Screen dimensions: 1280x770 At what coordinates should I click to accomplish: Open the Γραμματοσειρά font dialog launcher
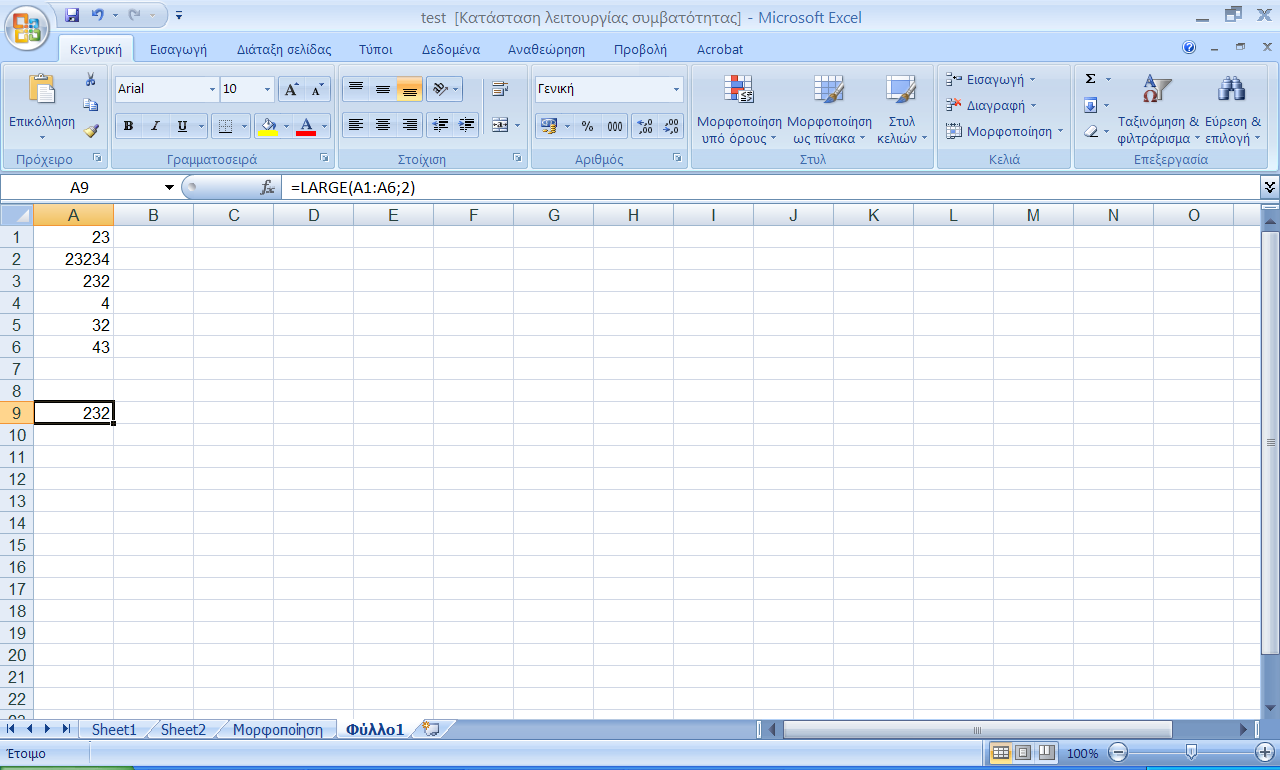point(324,159)
